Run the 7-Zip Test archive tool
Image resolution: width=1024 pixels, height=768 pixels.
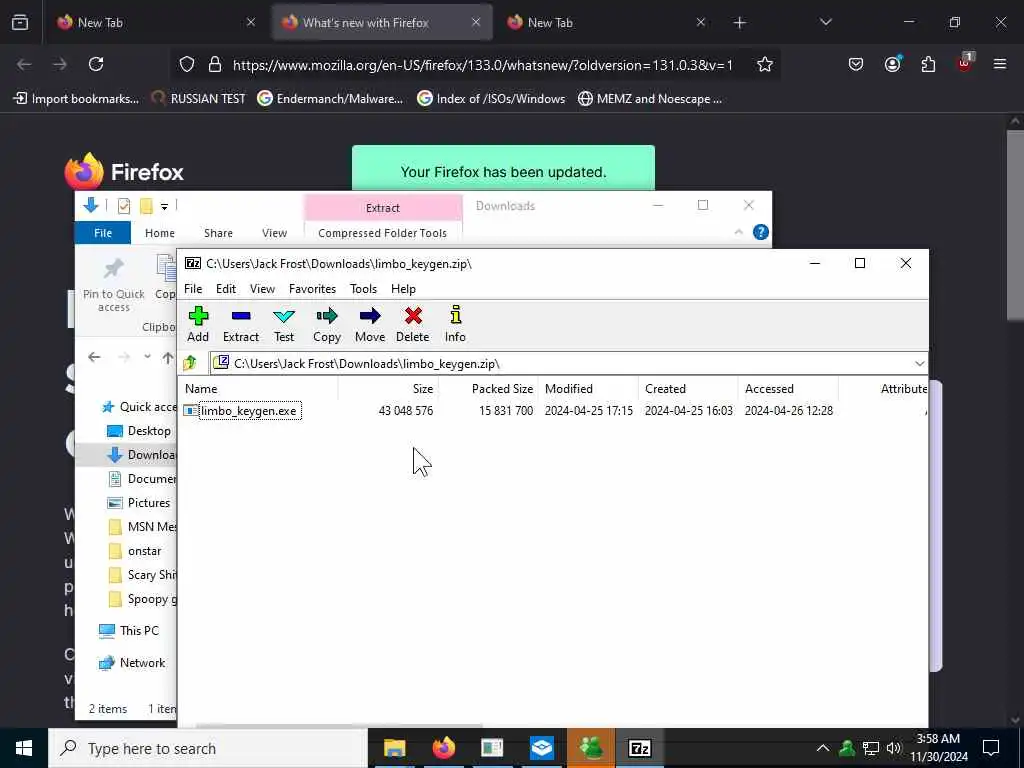[284, 324]
